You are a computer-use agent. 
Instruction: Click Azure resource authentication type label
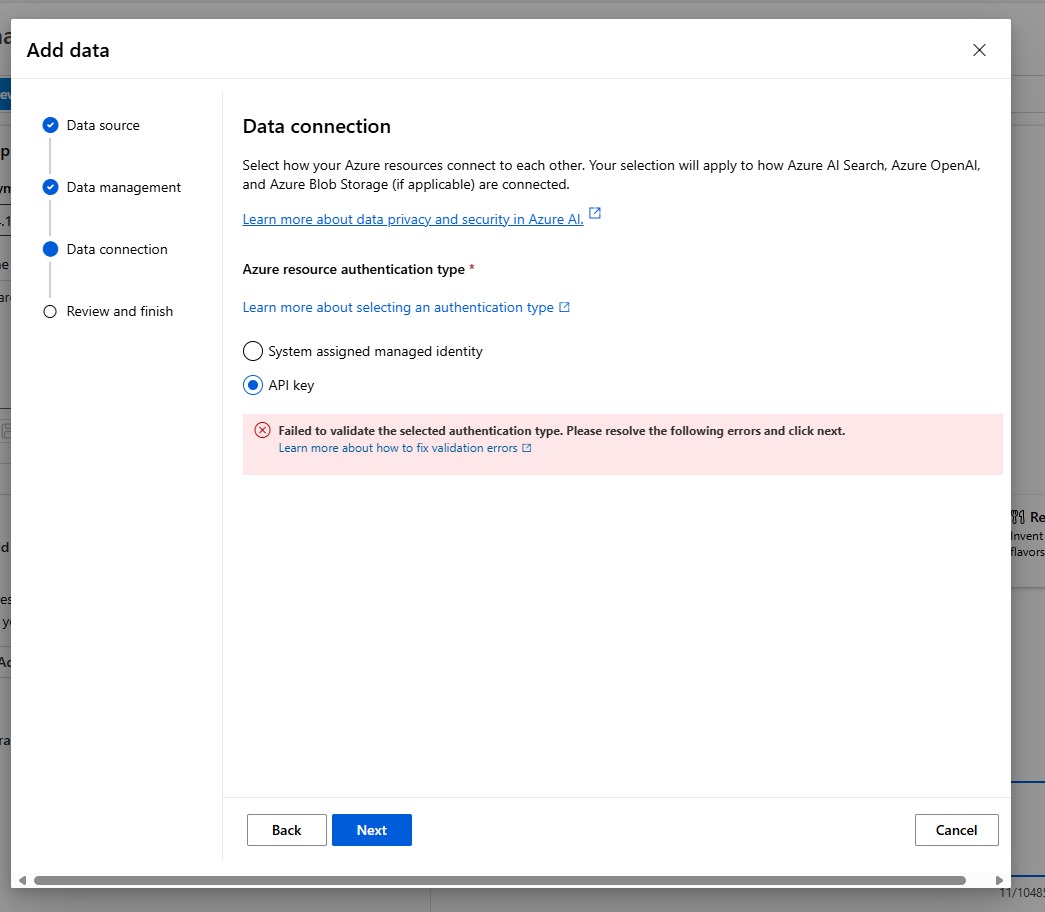coord(354,269)
